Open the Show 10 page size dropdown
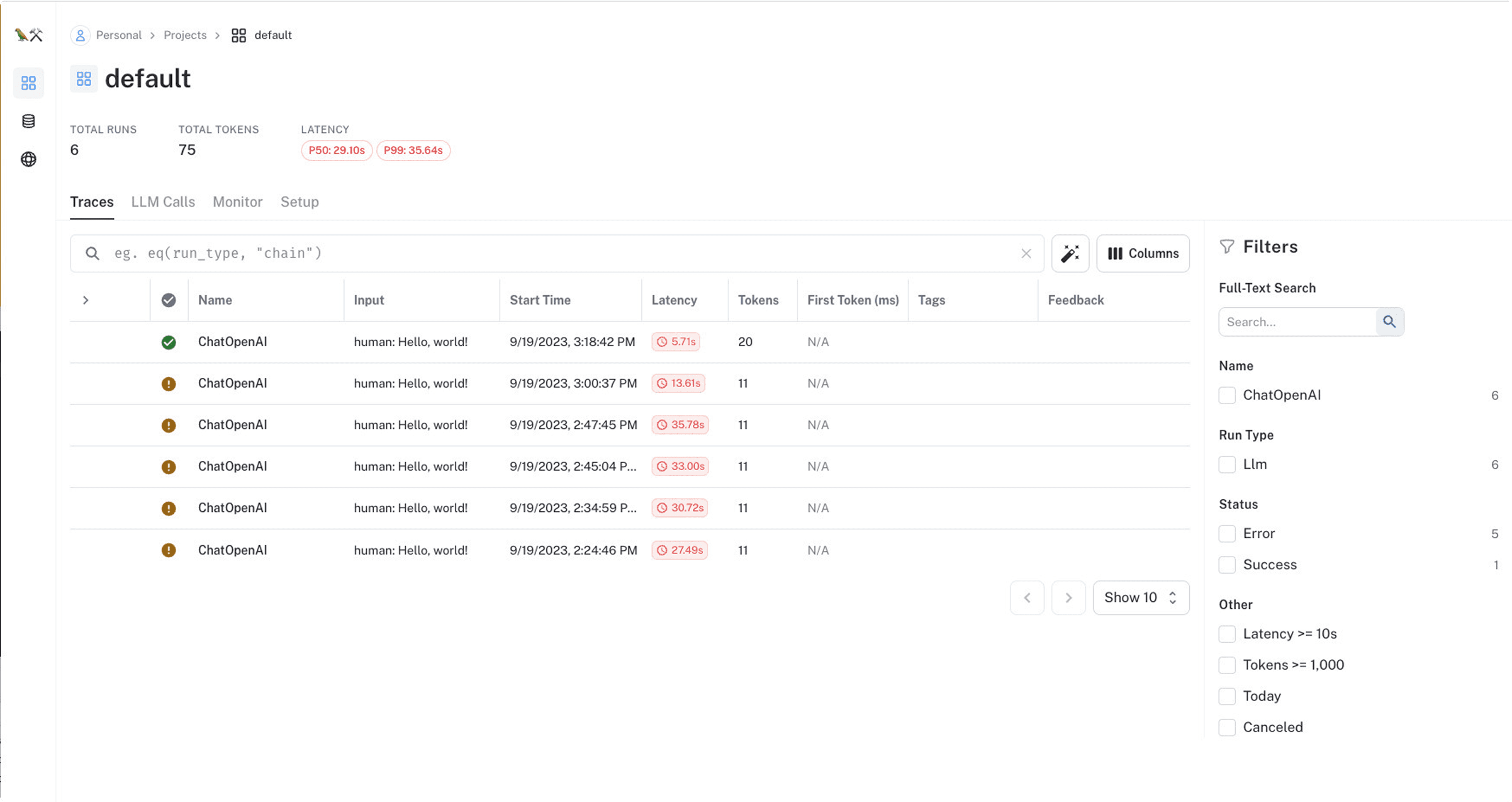The height and width of the screenshot is (802, 1512). coord(1140,598)
